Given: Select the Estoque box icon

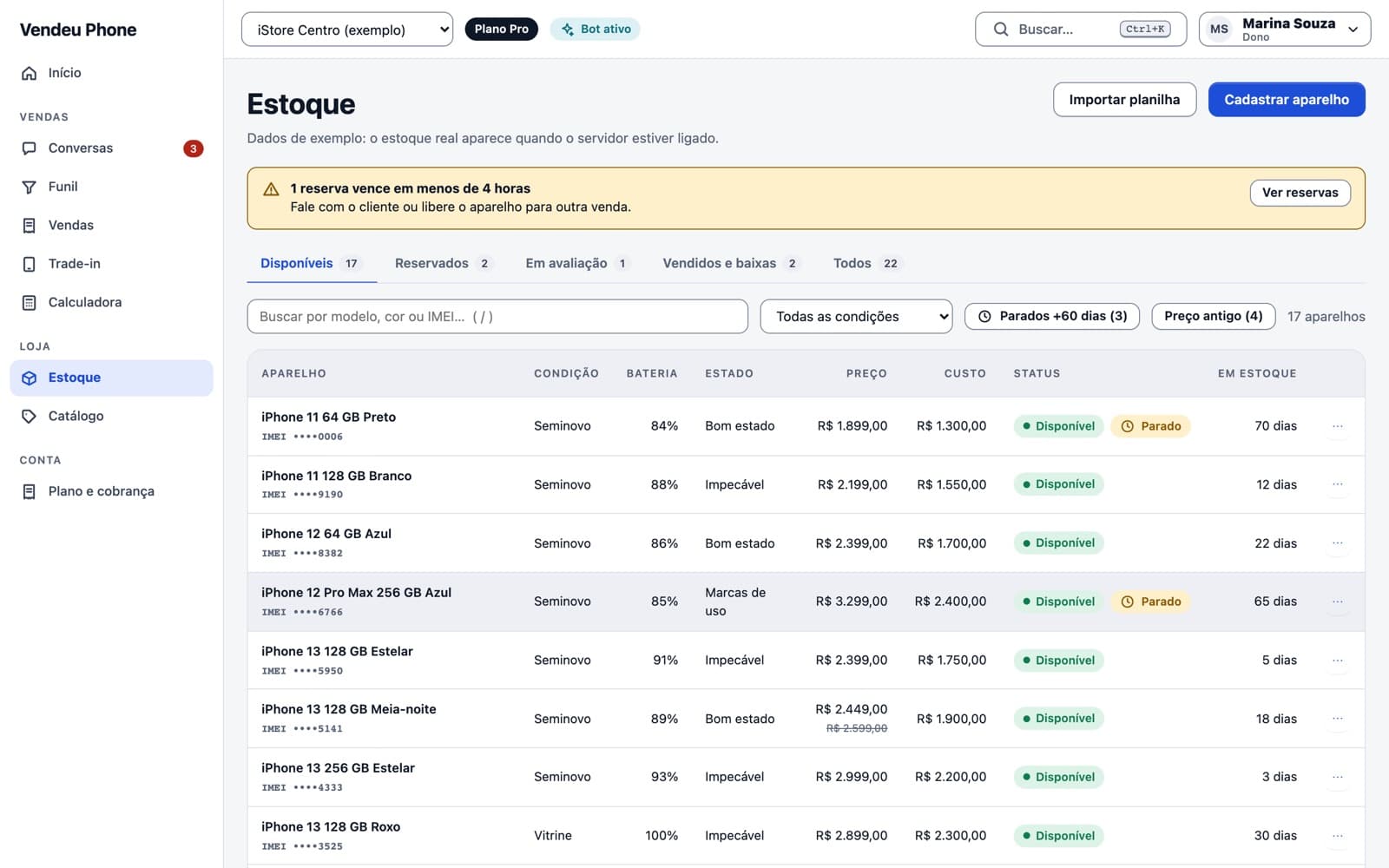Looking at the screenshot, I should tap(29, 378).
